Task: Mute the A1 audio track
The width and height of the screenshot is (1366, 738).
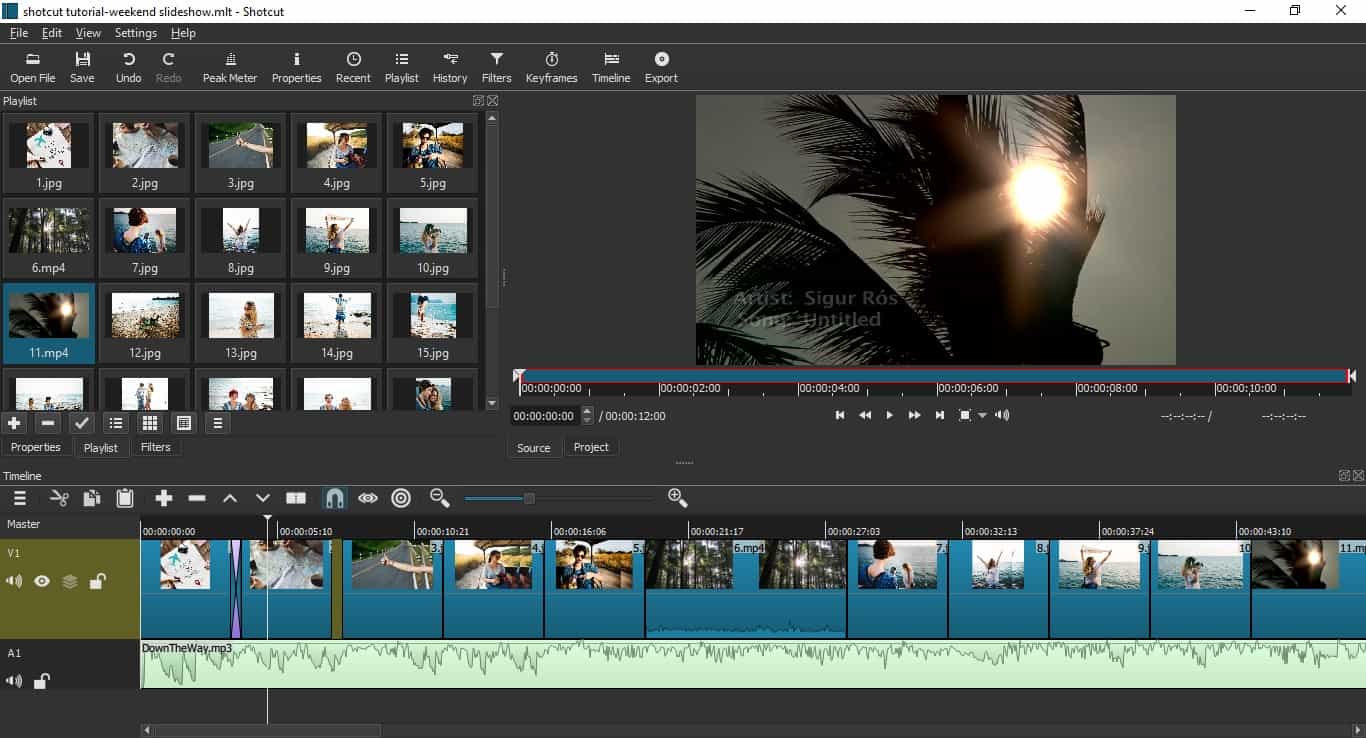Action: point(14,681)
